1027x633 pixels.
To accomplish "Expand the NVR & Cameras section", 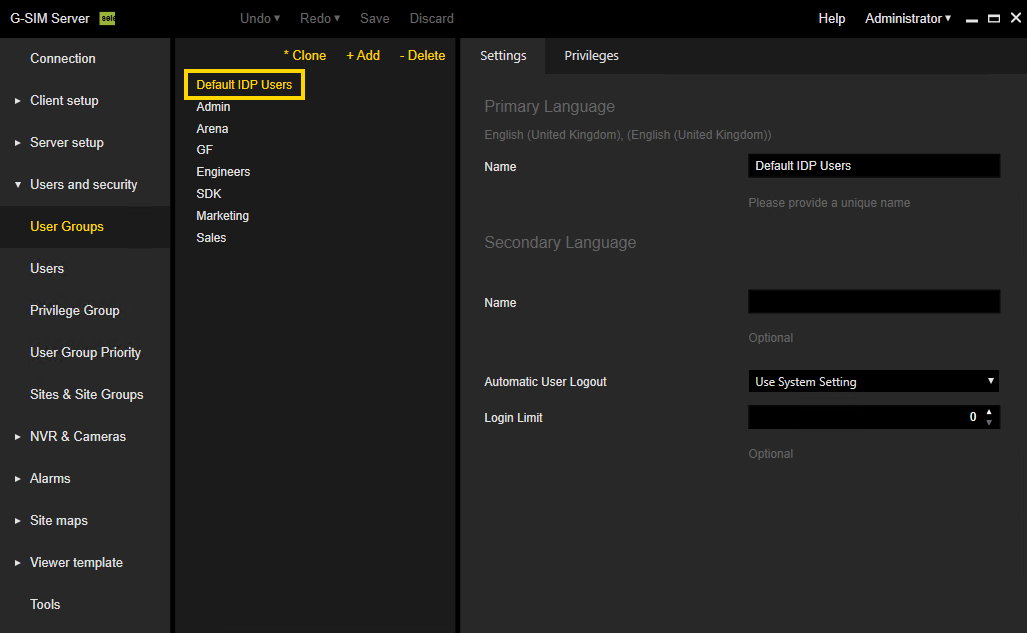I will pyautogui.click(x=18, y=437).
